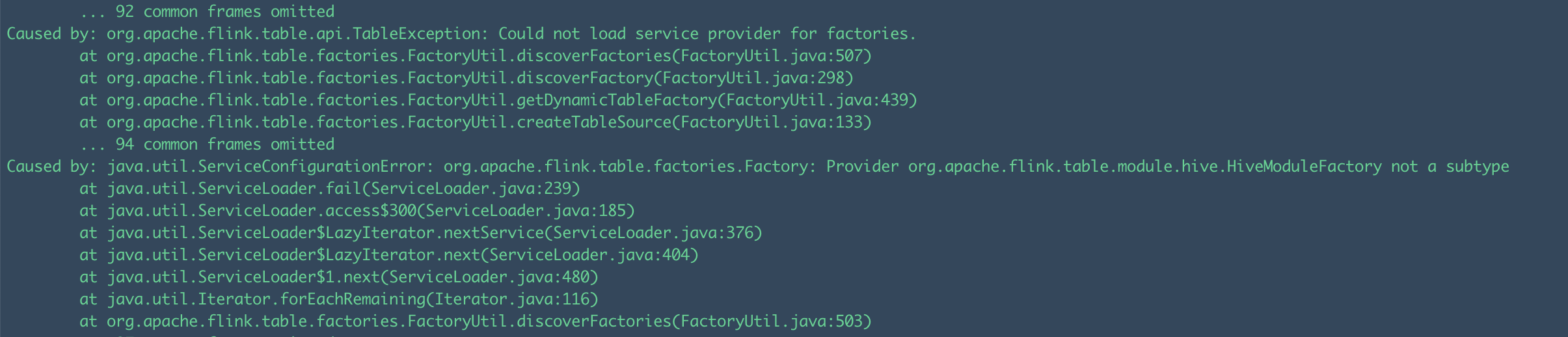Click the ServiceConfigurationError exception name
Screen dimensions: 1568x337
(x=265, y=167)
